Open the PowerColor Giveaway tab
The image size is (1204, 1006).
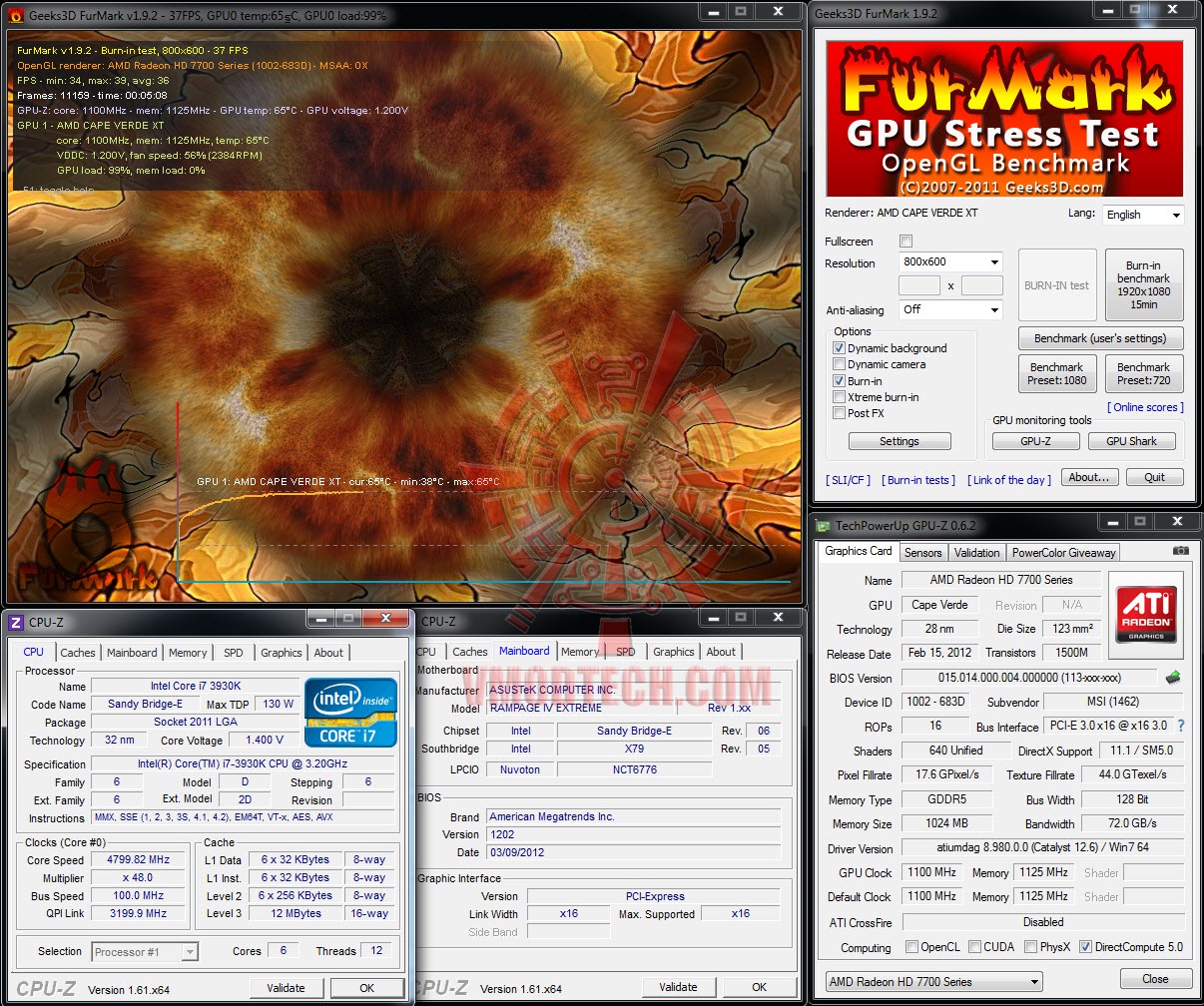pyautogui.click(x=1063, y=553)
